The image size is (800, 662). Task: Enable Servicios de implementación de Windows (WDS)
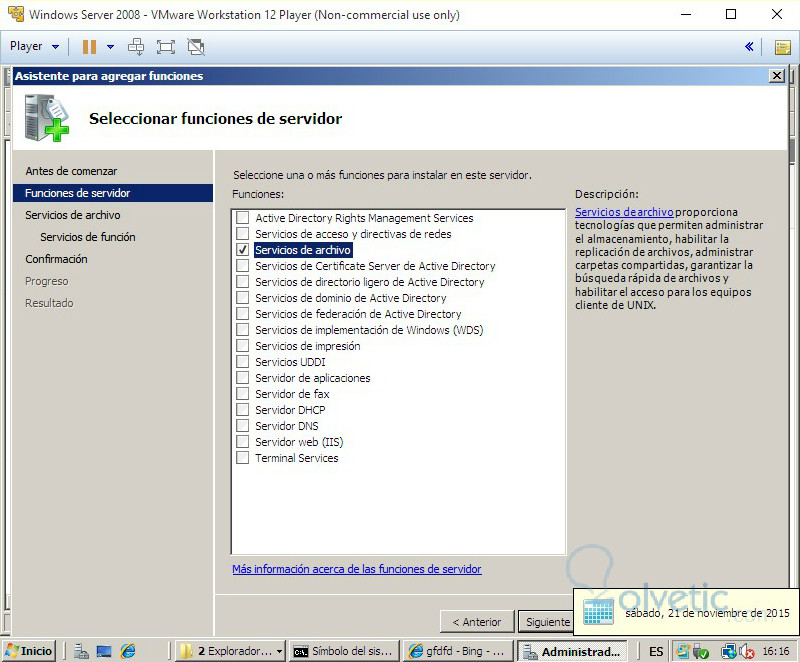click(x=242, y=330)
